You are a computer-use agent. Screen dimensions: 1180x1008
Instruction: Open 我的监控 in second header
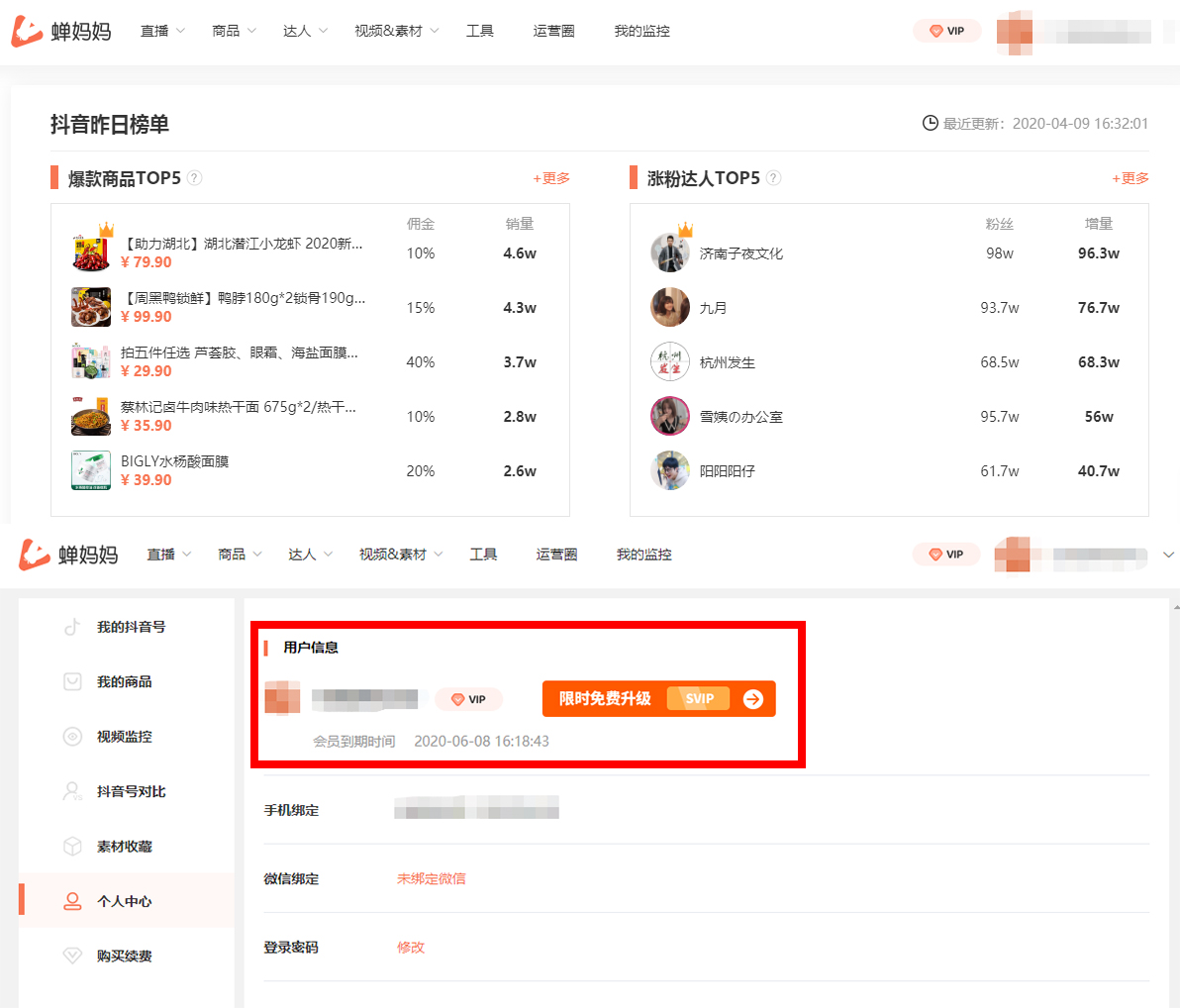pos(643,554)
